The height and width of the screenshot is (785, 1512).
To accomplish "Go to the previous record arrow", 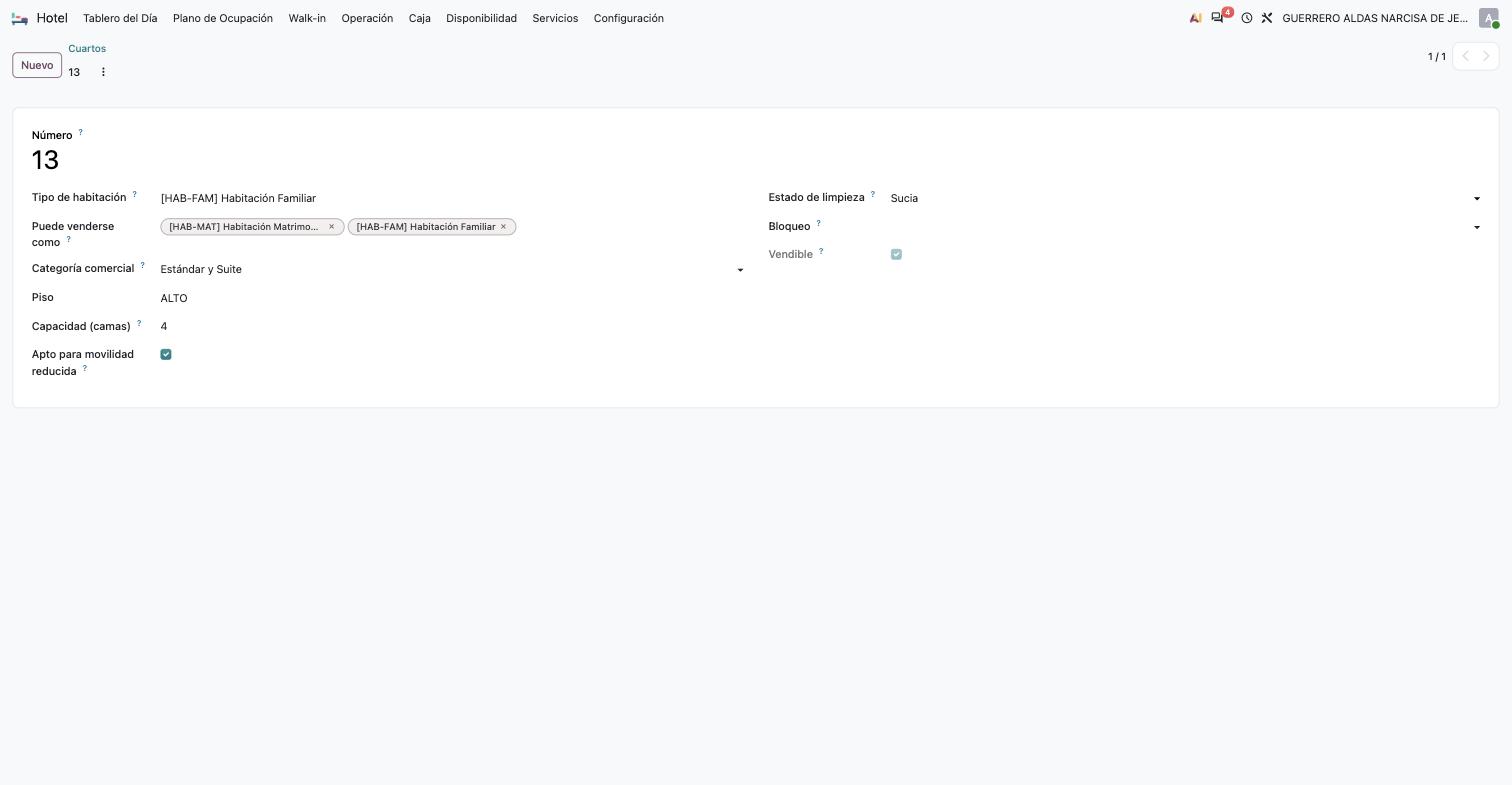I will pos(1465,56).
